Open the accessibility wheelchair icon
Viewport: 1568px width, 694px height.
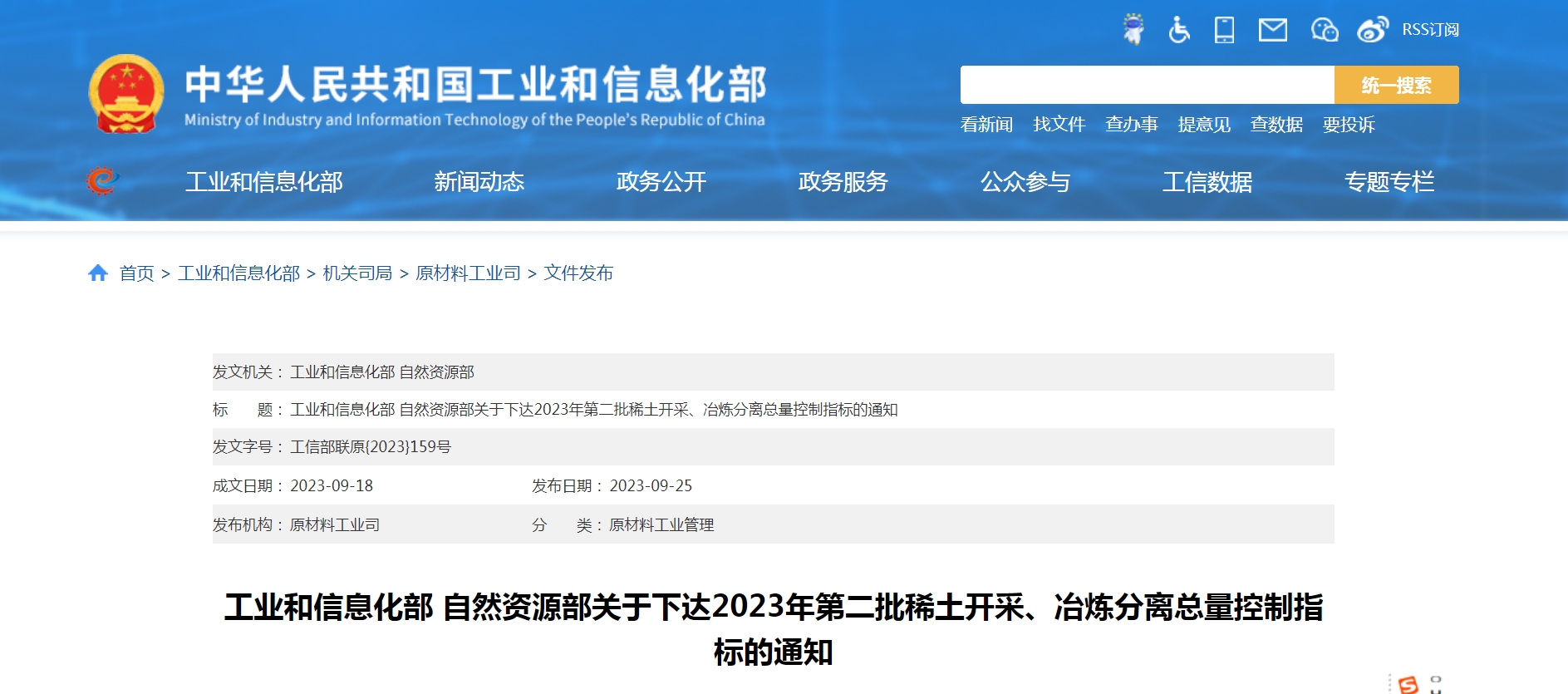point(1179,30)
